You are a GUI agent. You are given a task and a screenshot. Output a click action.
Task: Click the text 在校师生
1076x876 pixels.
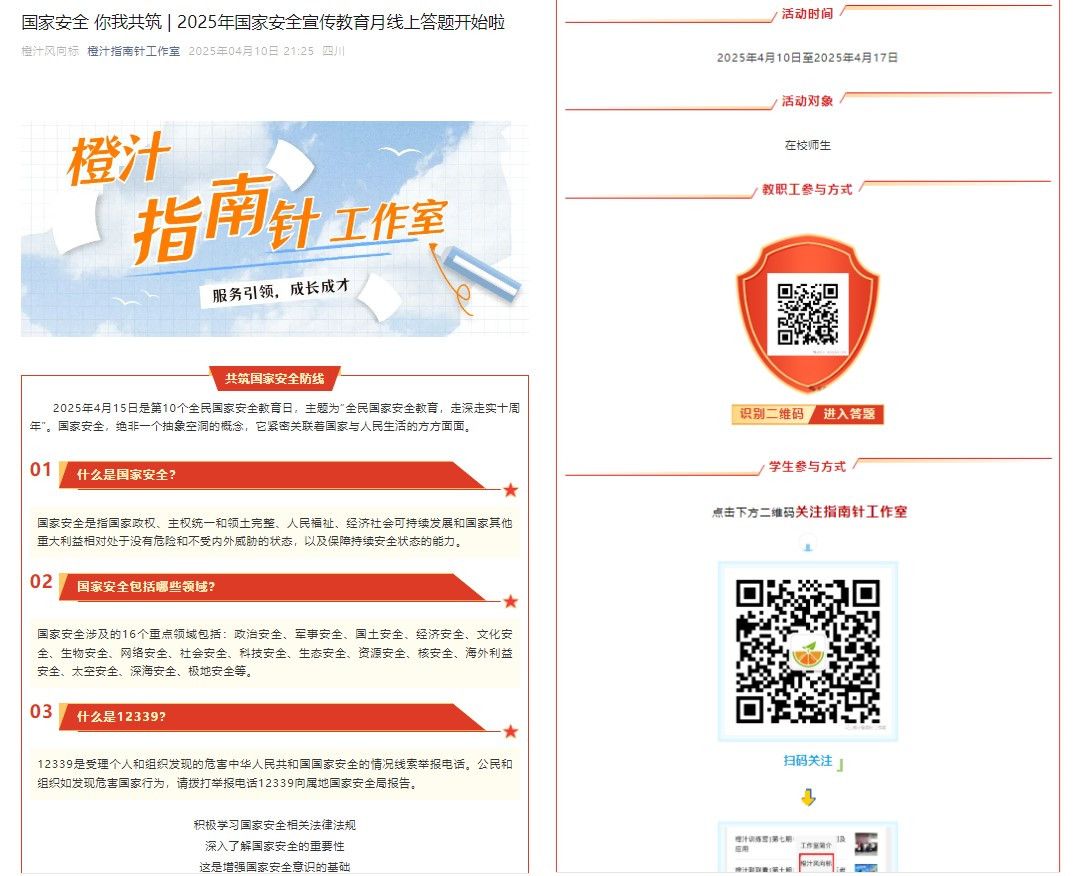point(808,145)
